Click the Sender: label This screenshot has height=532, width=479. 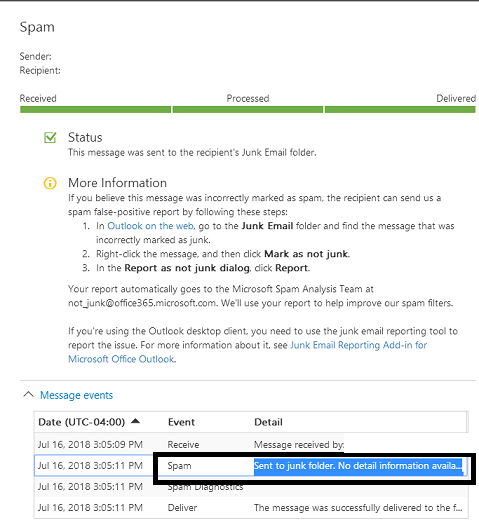click(x=36, y=56)
